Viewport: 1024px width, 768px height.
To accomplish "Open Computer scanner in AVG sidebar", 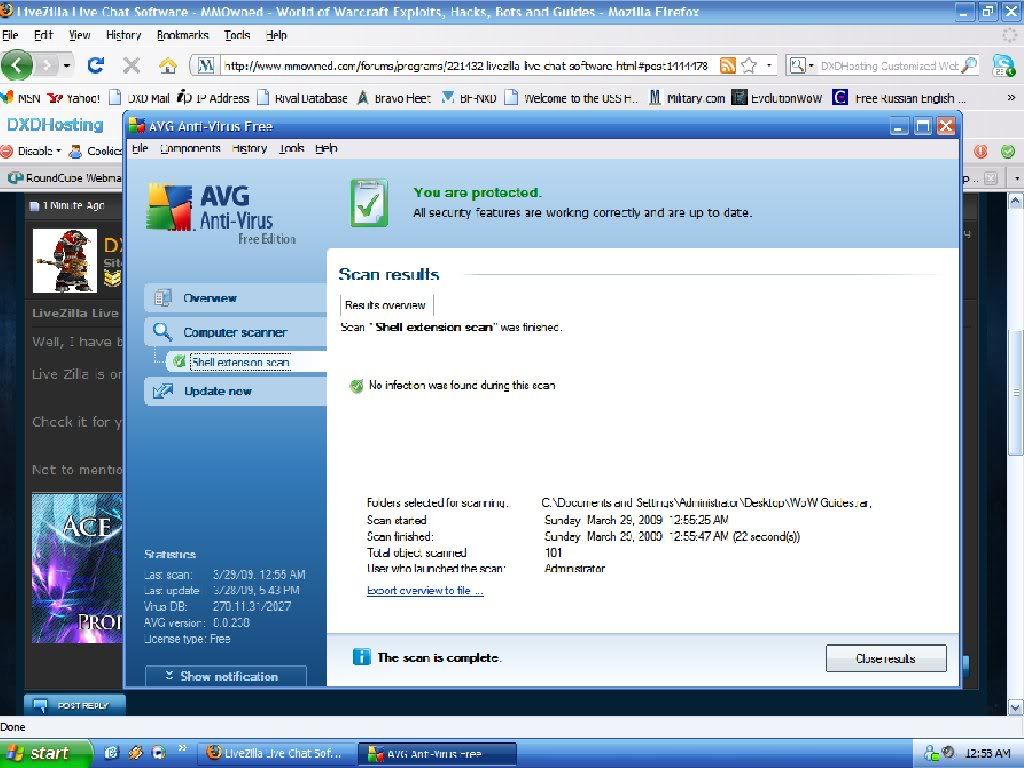I will coord(235,332).
